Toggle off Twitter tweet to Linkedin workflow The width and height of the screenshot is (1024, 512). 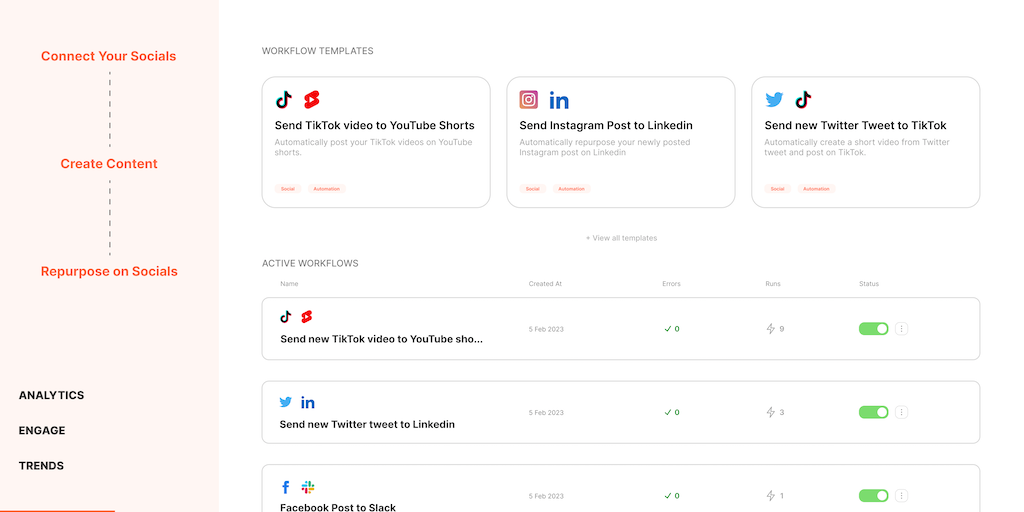coord(873,412)
